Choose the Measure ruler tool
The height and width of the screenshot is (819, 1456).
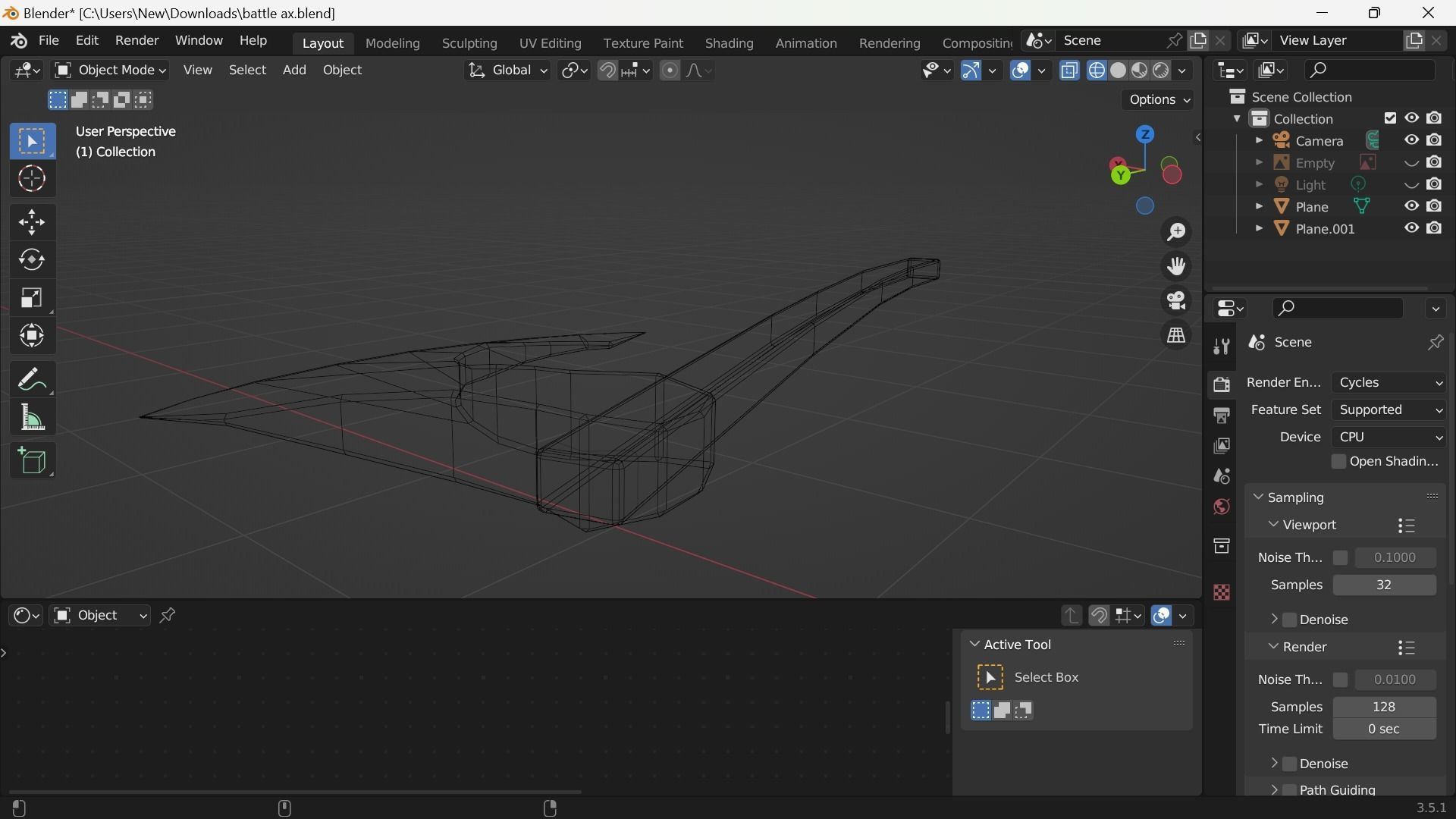click(x=32, y=418)
